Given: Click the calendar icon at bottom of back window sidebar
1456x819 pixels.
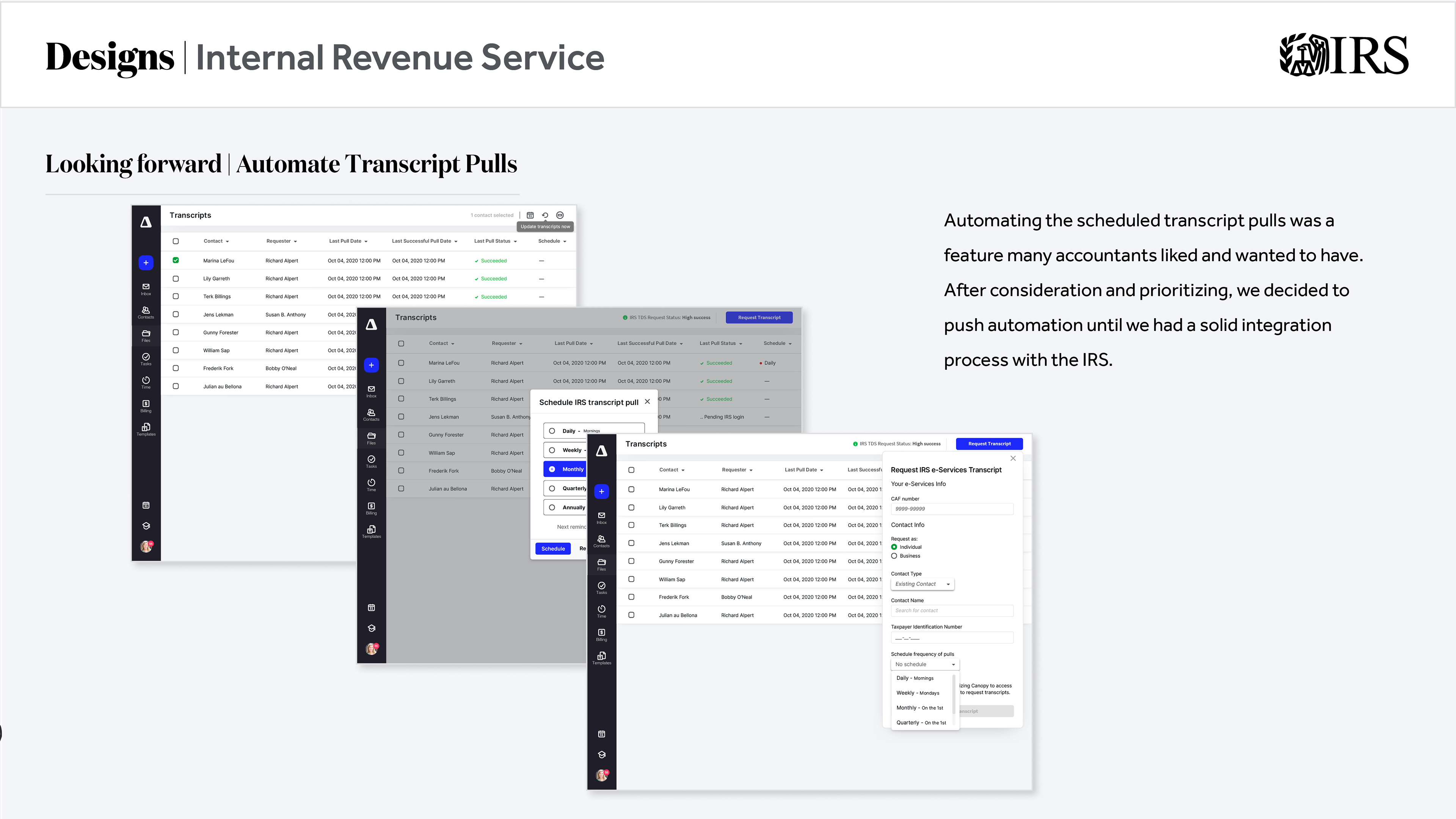Looking at the screenshot, I should point(146,505).
